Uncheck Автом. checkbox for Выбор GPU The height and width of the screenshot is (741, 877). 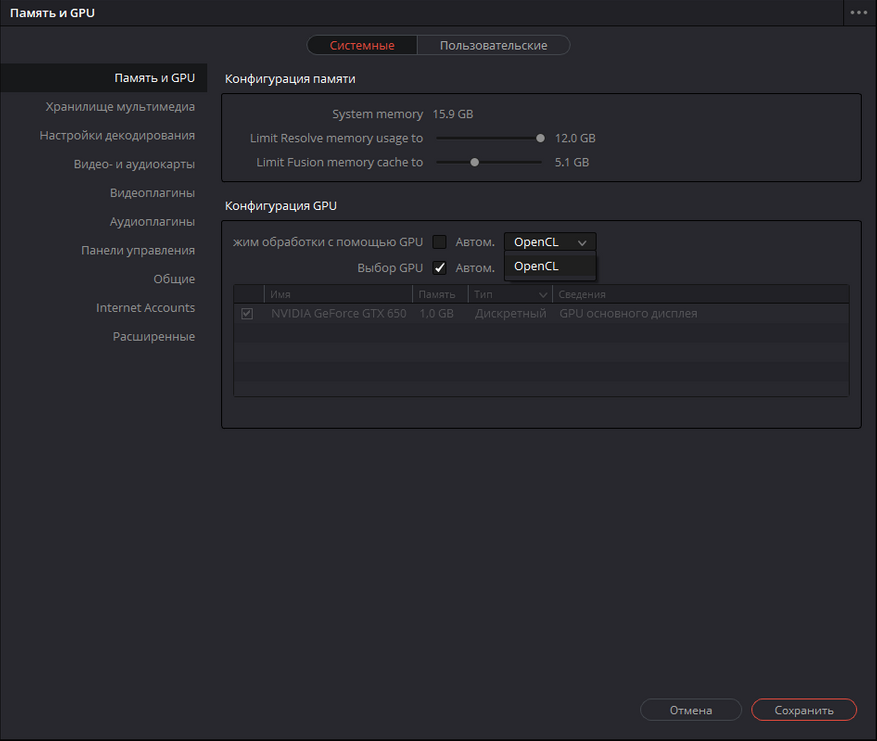(x=440, y=268)
